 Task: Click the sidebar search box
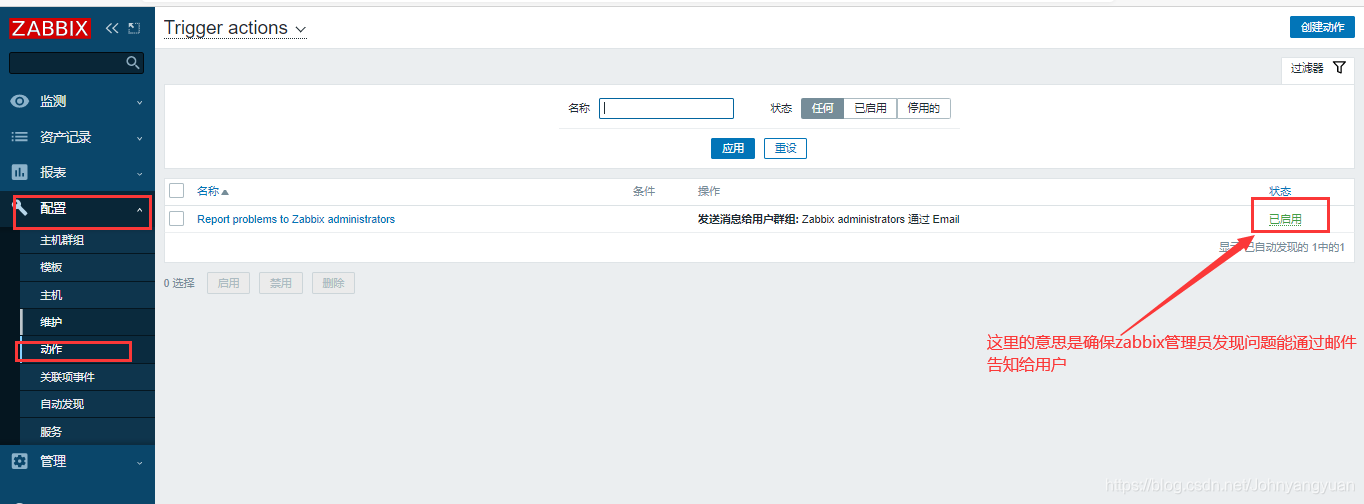pyautogui.click(x=76, y=63)
